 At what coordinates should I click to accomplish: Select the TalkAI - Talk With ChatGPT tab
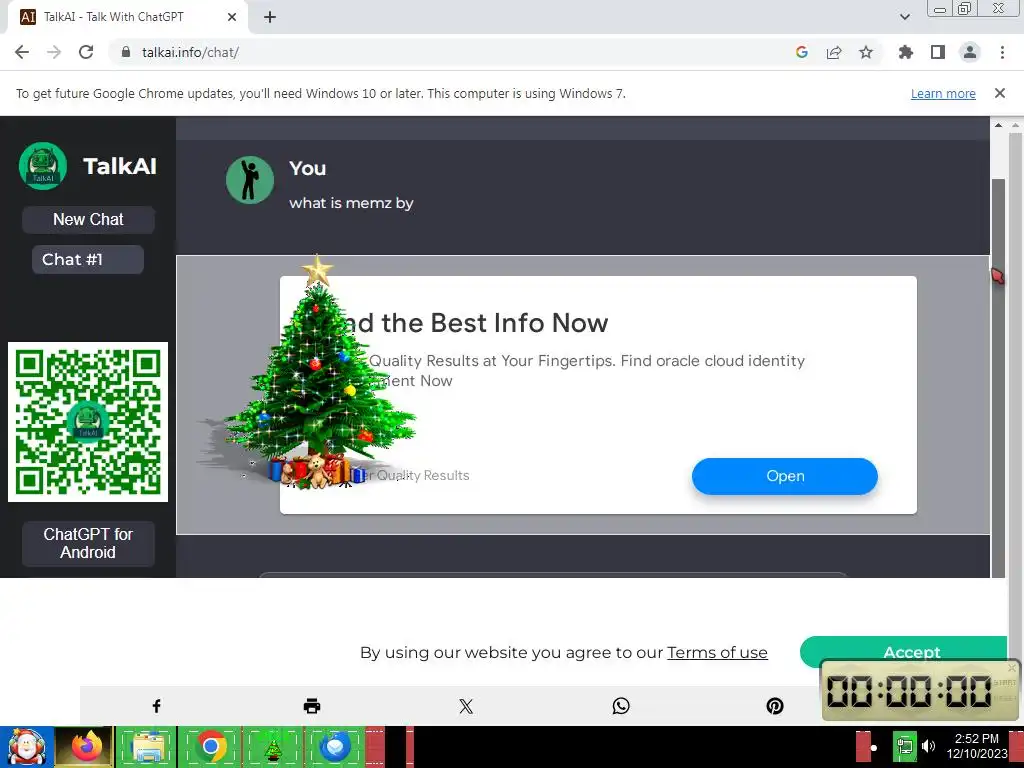[x=128, y=17]
